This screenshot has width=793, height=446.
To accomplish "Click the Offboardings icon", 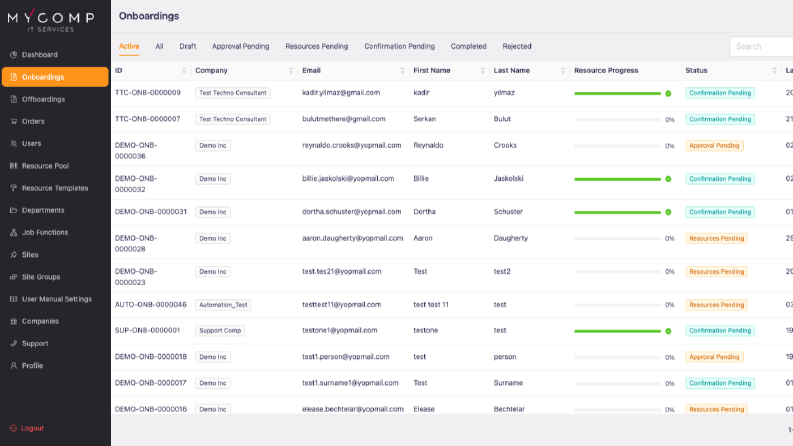I will [14, 99].
